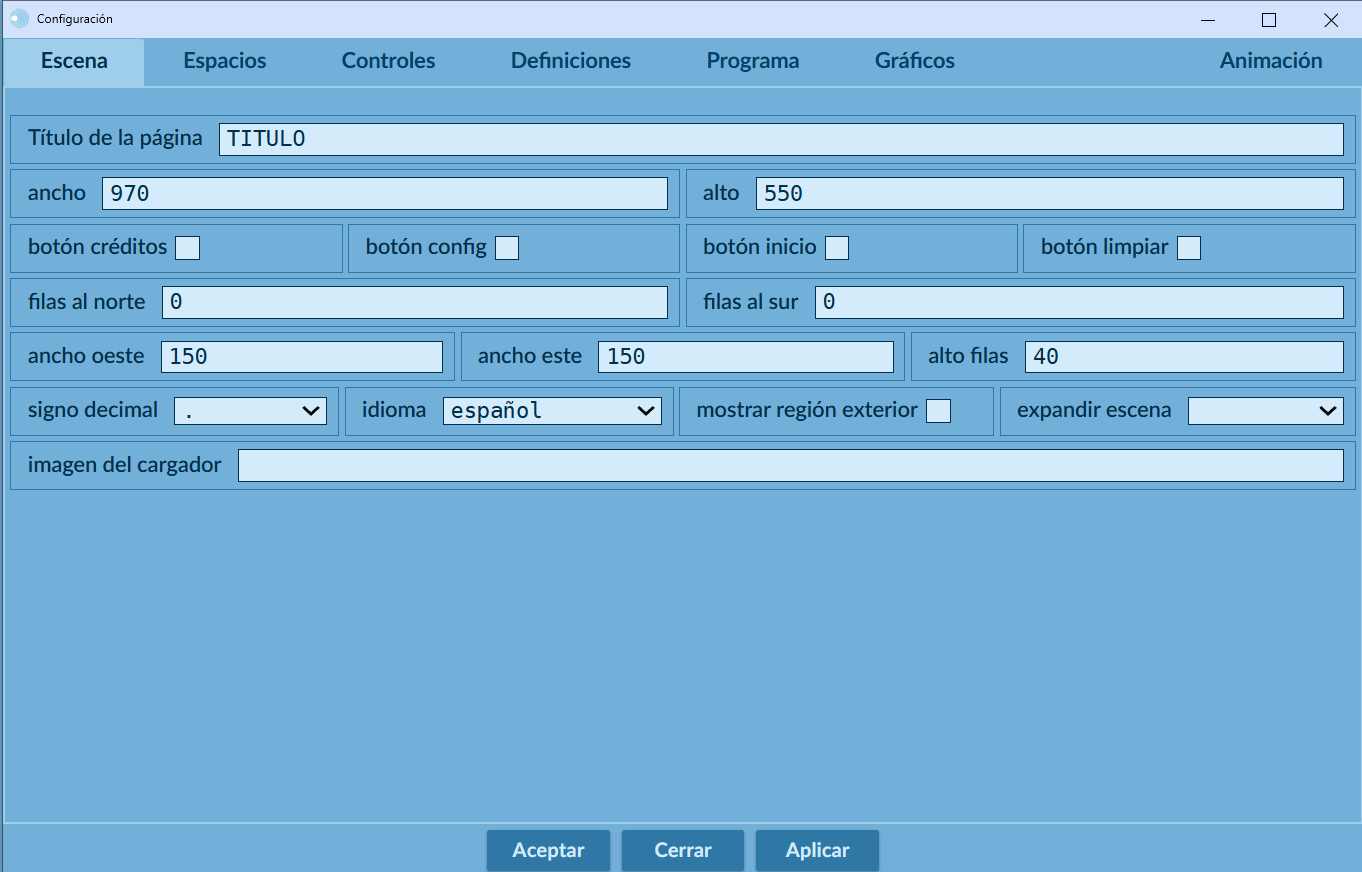Enable the botón limpiar checkbox
1362x872 pixels.
point(1188,248)
